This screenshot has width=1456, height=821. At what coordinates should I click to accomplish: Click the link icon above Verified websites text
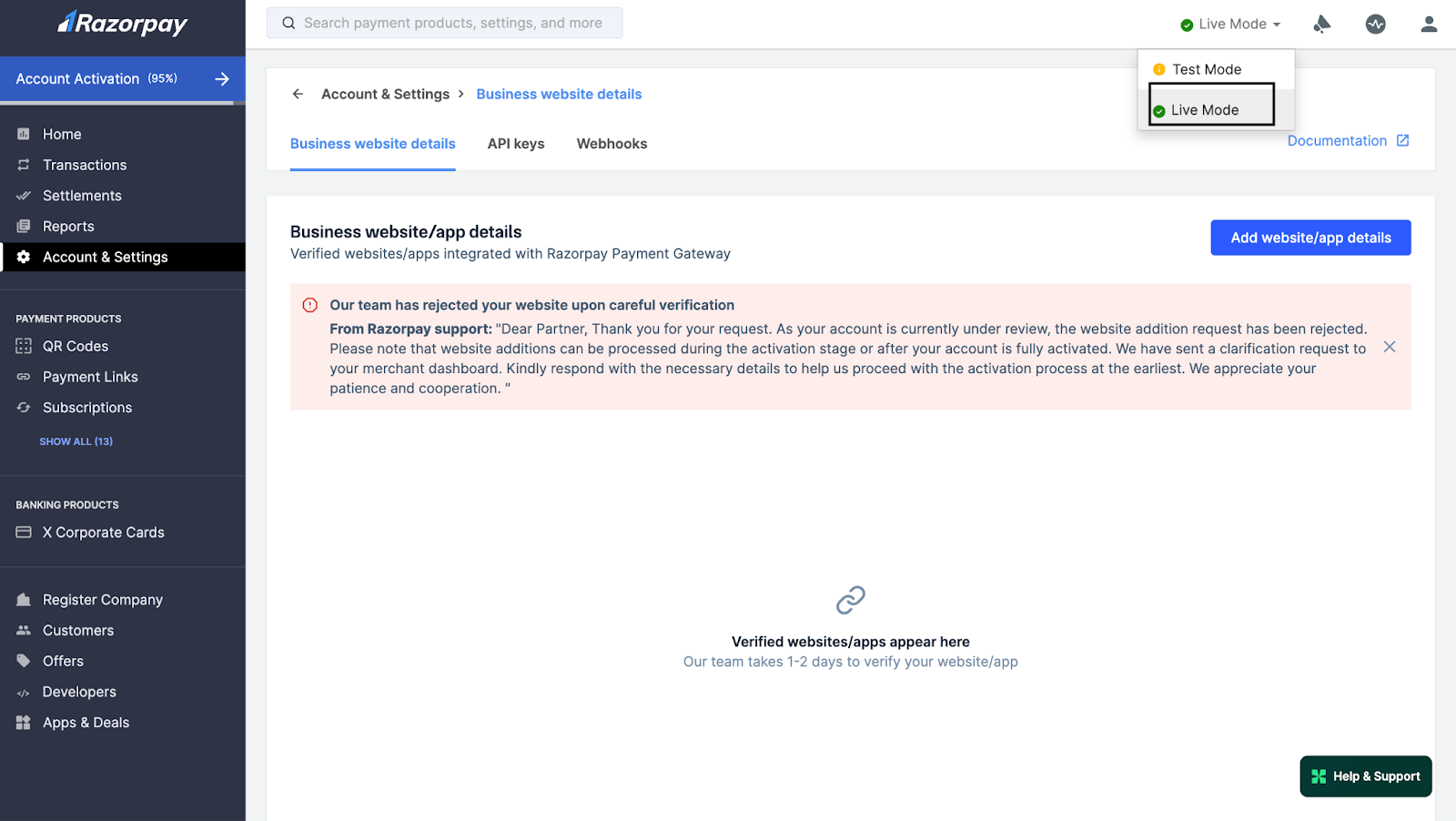[851, 600]
